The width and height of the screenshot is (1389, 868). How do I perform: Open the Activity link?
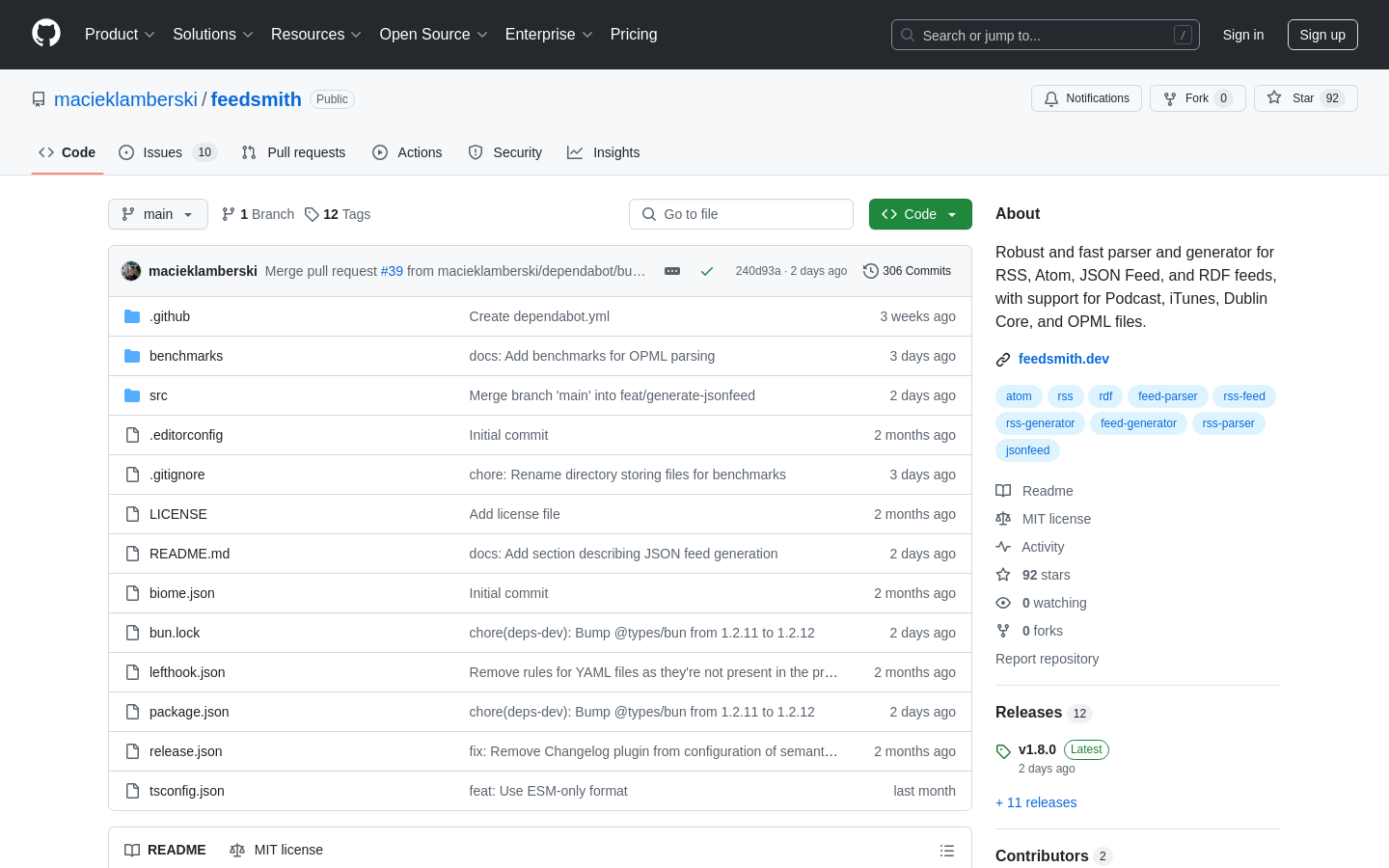tap(1030, 547)
